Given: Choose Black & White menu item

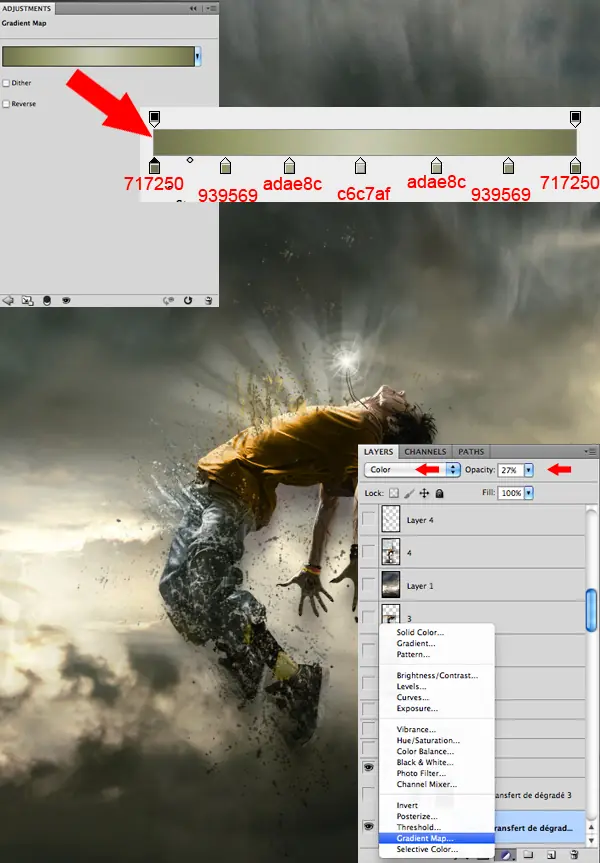Looking at the screenshot, I should [x=437, y=762].
